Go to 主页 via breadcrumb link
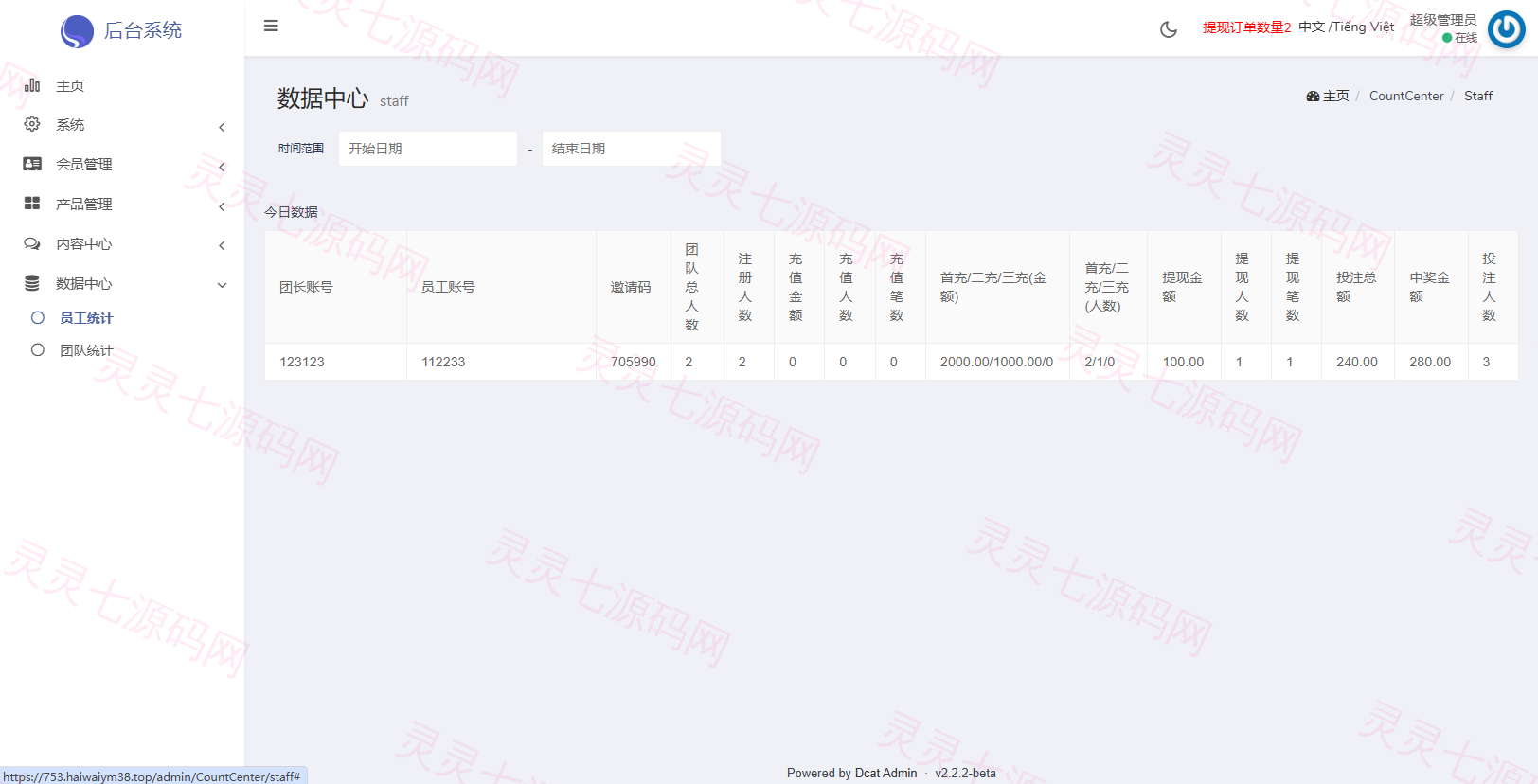Image resolution: width=1538 pixels, height=784 pixels. [1335, 97]
